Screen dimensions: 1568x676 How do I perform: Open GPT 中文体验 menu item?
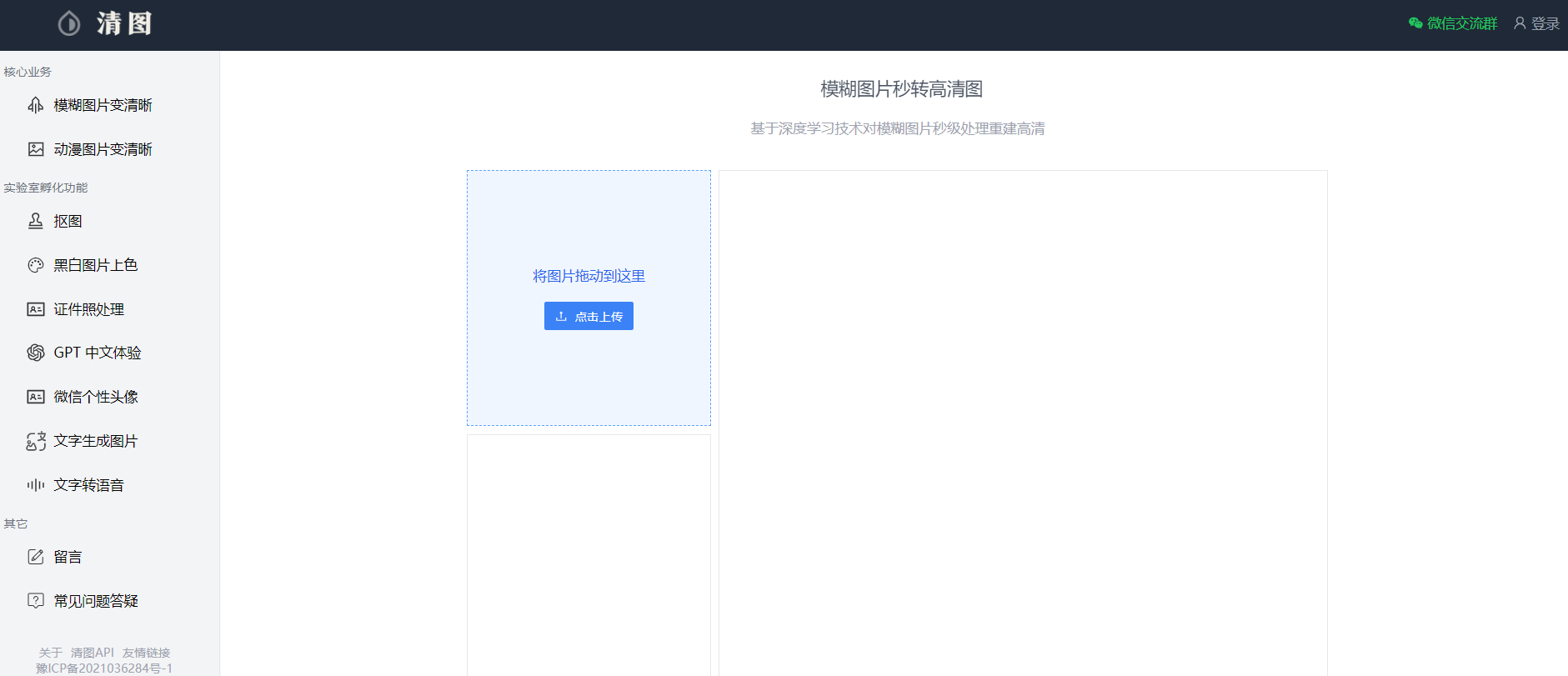tap(98, 353)
